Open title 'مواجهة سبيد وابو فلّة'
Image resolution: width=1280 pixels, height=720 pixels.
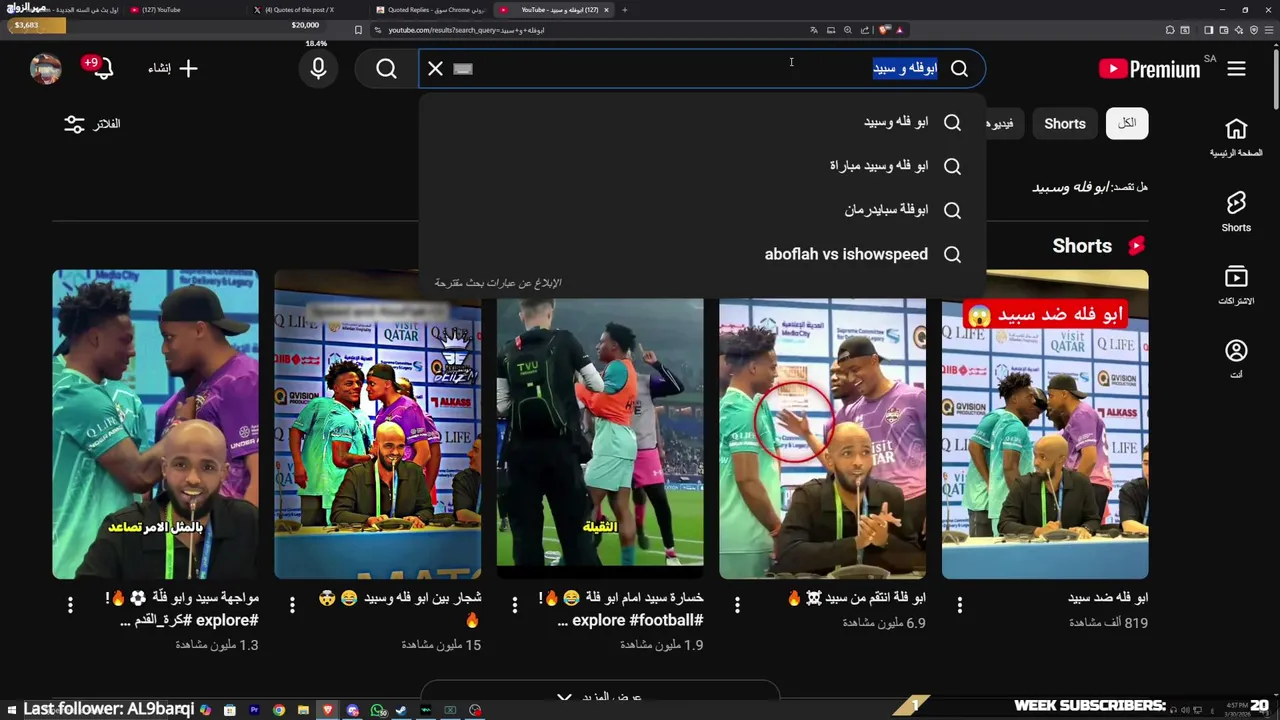182,609
